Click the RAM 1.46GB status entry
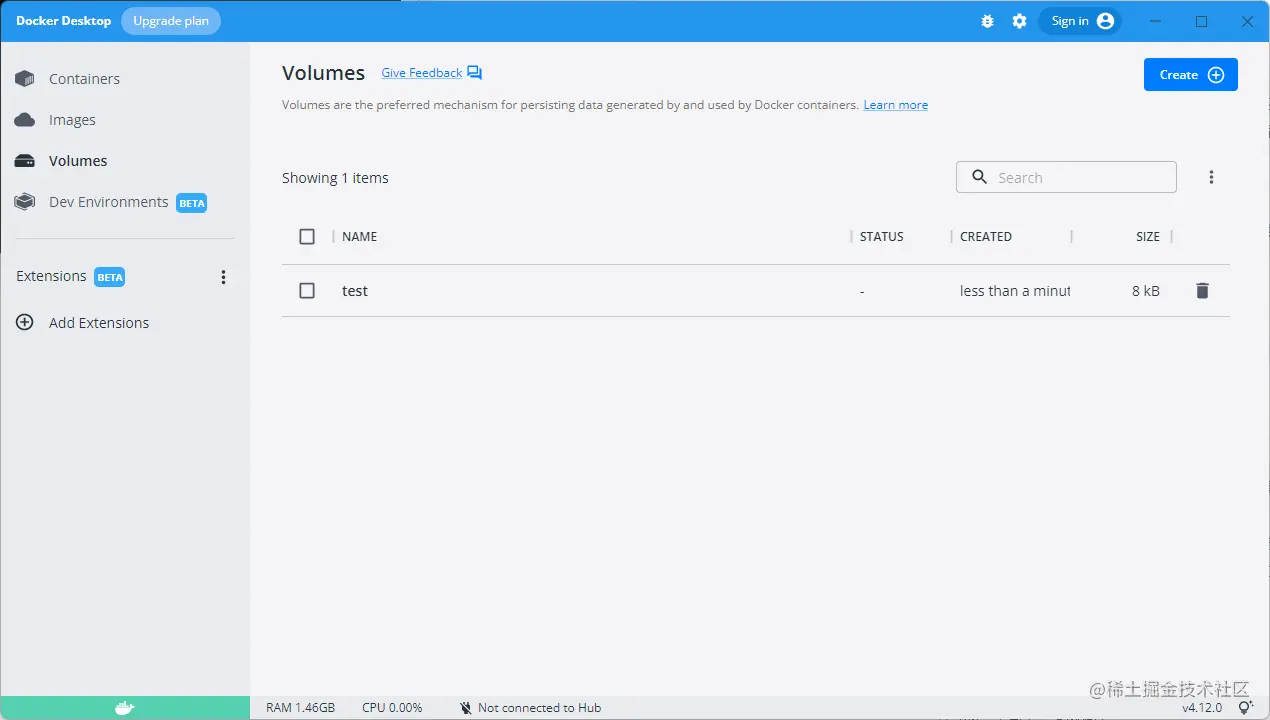Viewport: 1270px width, 720px height. pos(300,708)
